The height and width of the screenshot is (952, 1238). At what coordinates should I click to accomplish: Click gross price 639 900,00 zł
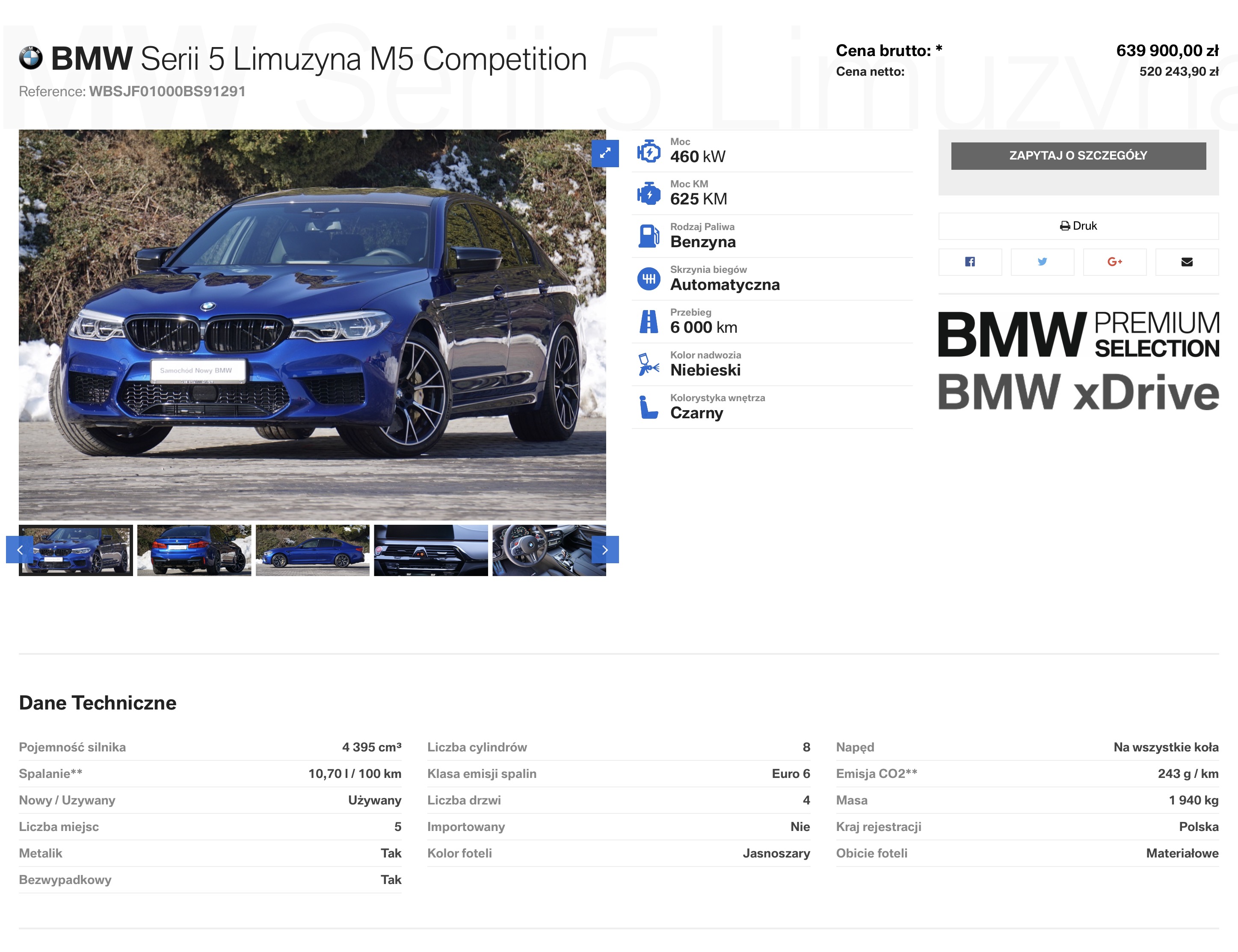pos(1167,50)
